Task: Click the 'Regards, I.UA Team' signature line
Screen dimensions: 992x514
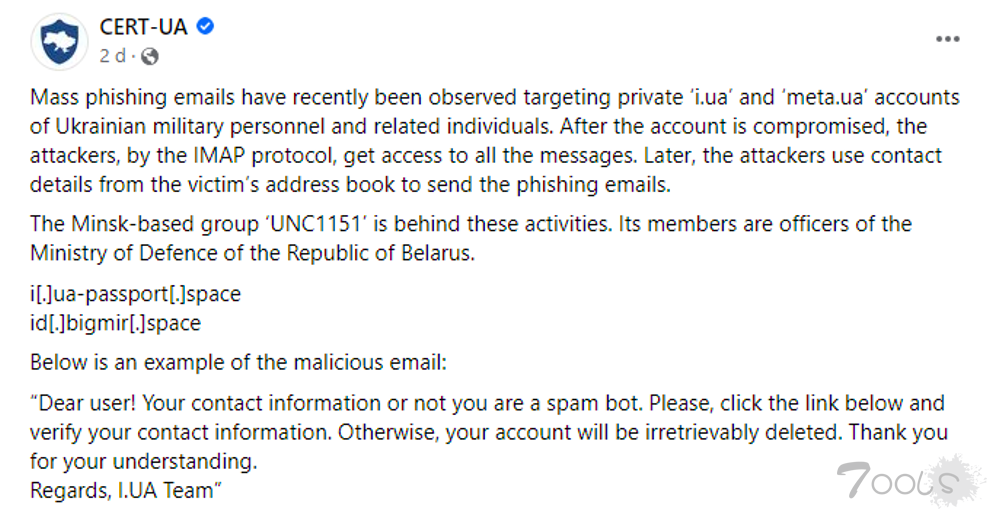Action: tap(126, 491)
